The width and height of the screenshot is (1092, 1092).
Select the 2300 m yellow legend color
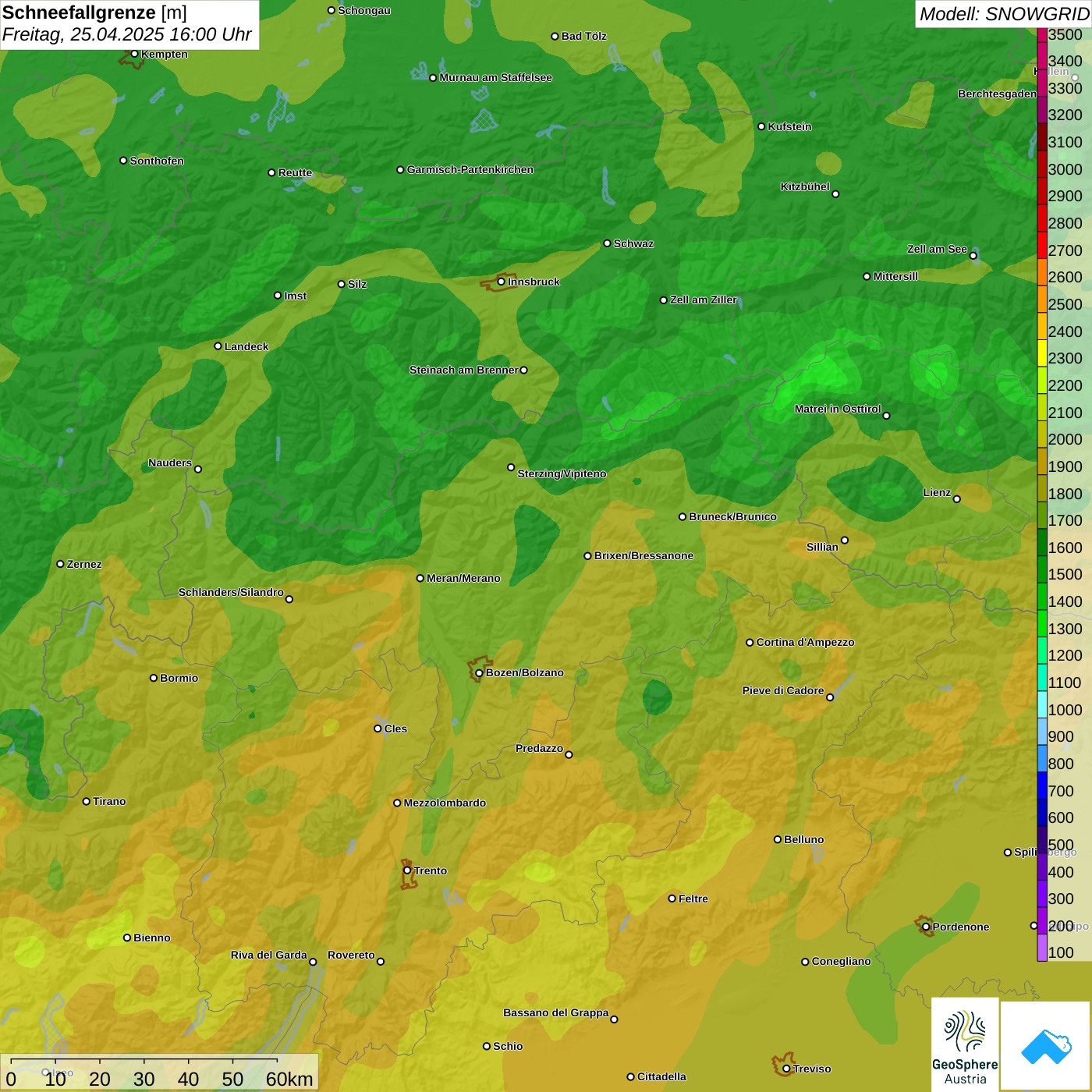[1042, 353]
